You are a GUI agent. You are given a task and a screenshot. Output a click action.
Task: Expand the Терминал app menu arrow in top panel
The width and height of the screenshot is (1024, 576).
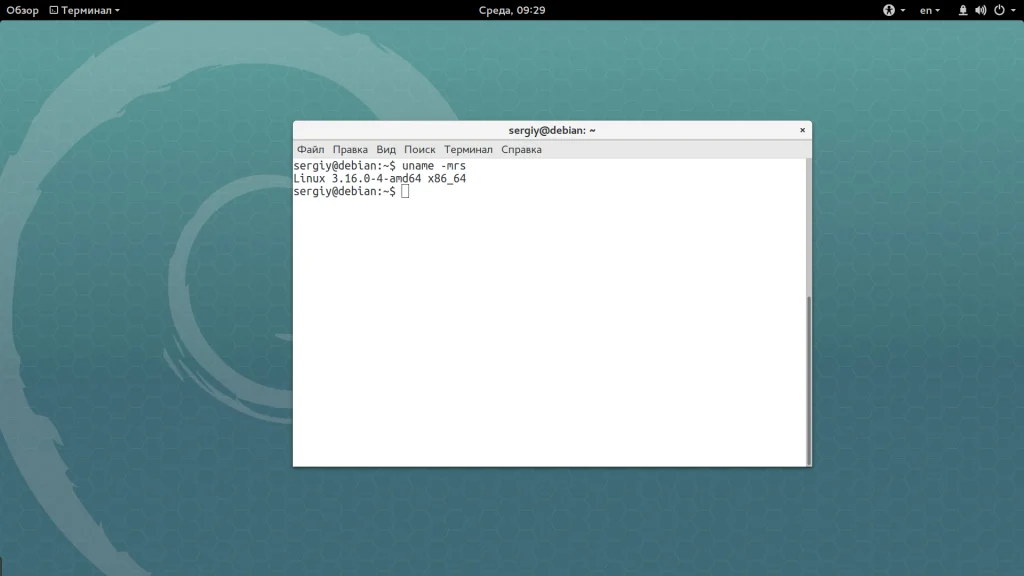(117, 10)
